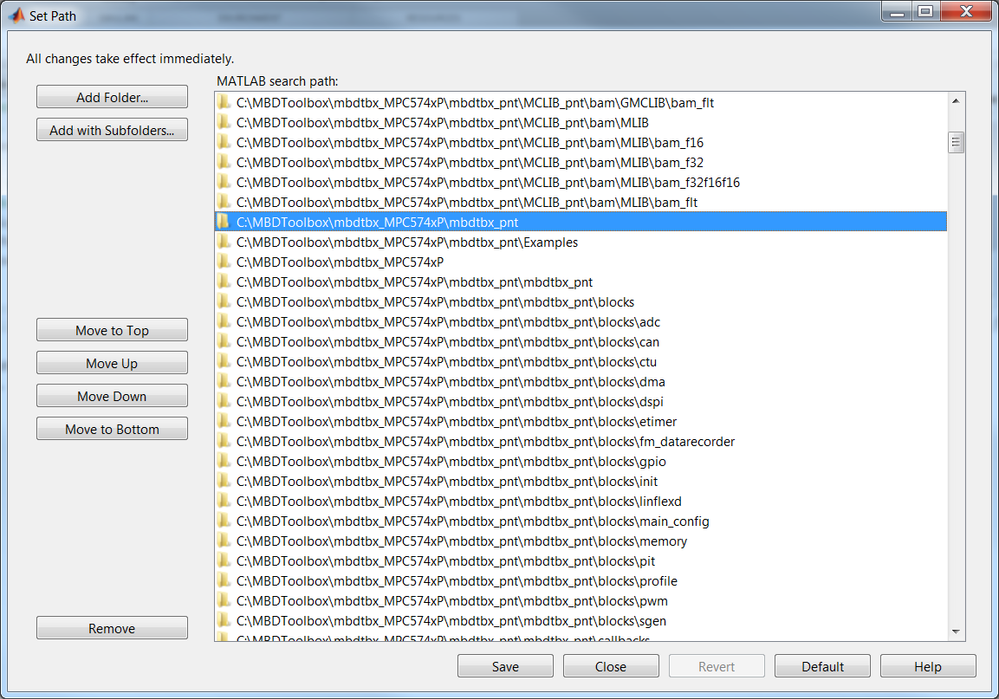The image size is (999, 699).
Task: Click folder icon of MLIB\bam_f32 row
Action: [x=223, y=162]
